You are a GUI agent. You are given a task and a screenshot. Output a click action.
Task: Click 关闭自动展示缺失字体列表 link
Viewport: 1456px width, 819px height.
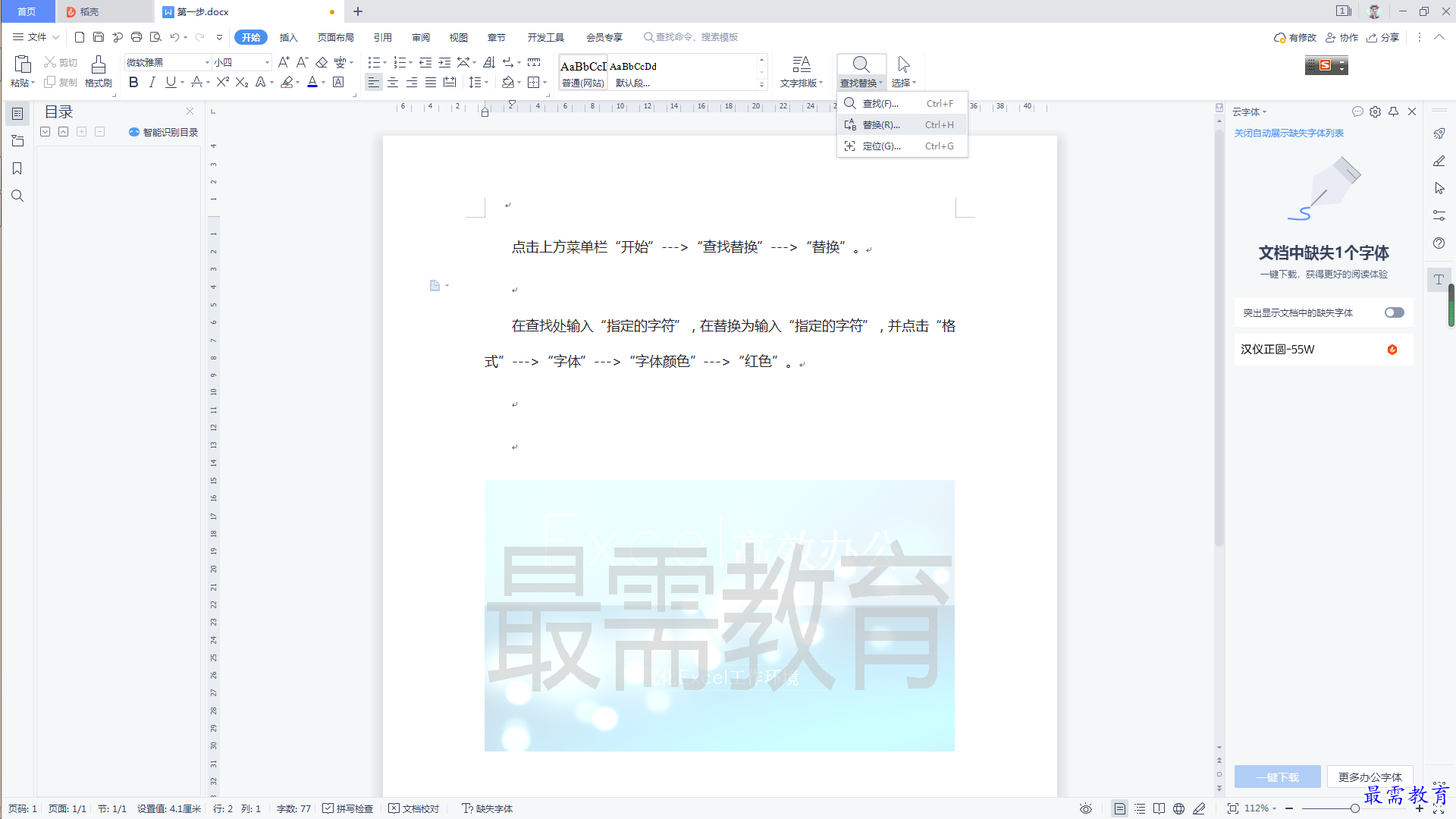[1288, 133]
